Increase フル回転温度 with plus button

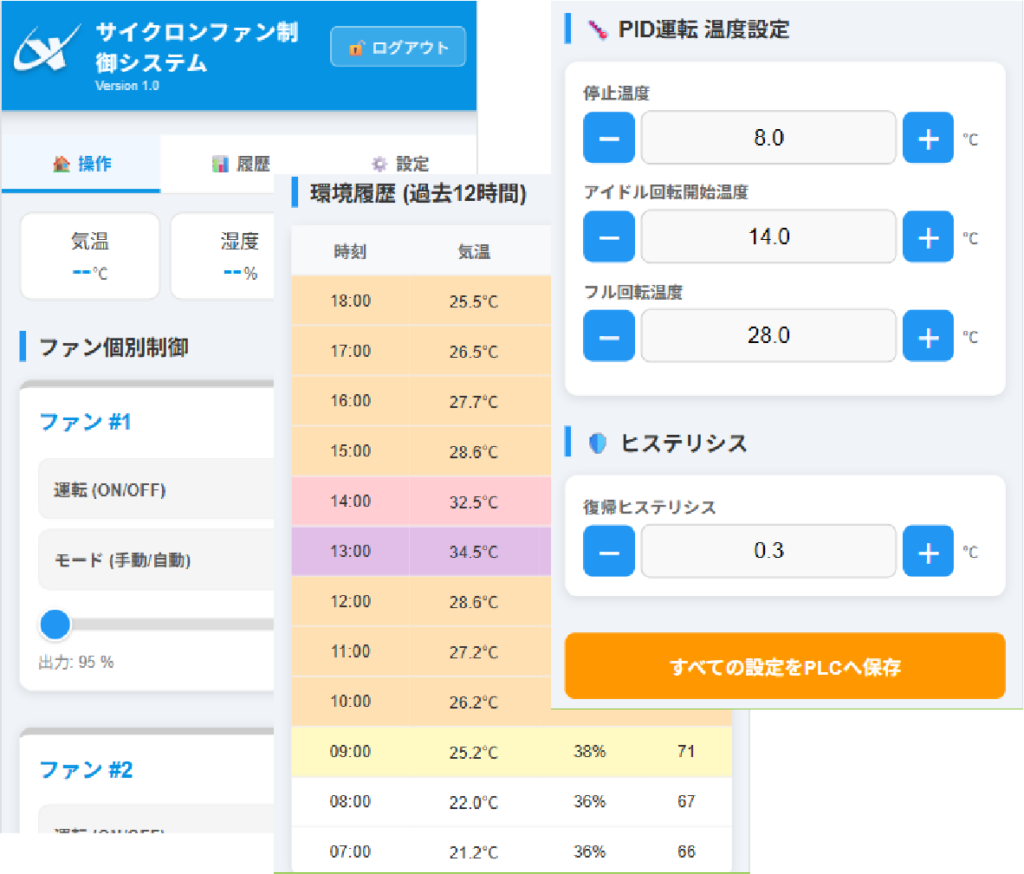[928, 336]
